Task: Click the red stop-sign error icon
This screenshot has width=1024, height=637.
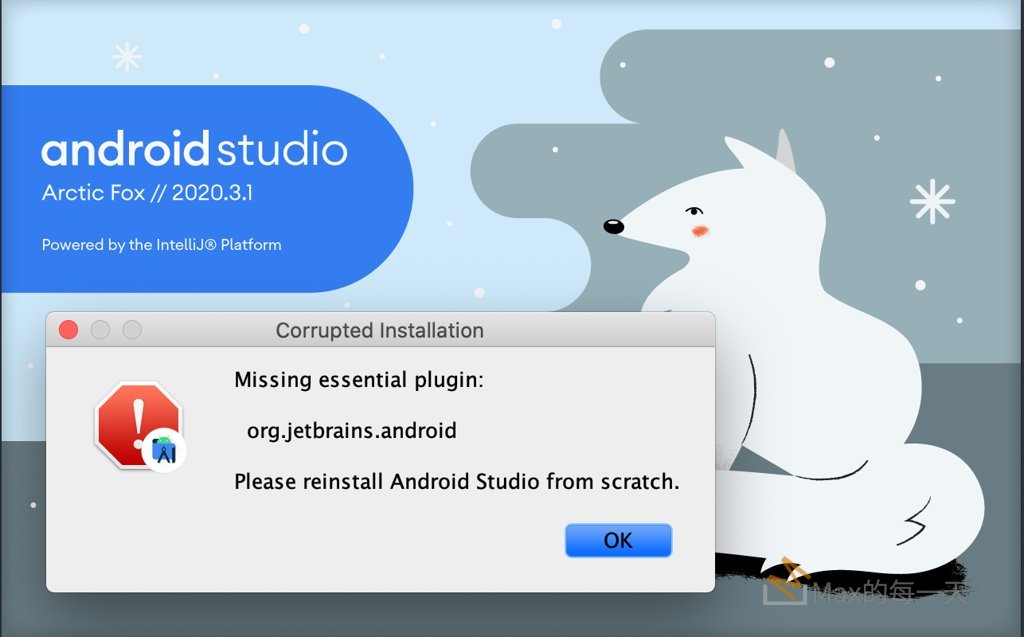Action: [135, 423]
